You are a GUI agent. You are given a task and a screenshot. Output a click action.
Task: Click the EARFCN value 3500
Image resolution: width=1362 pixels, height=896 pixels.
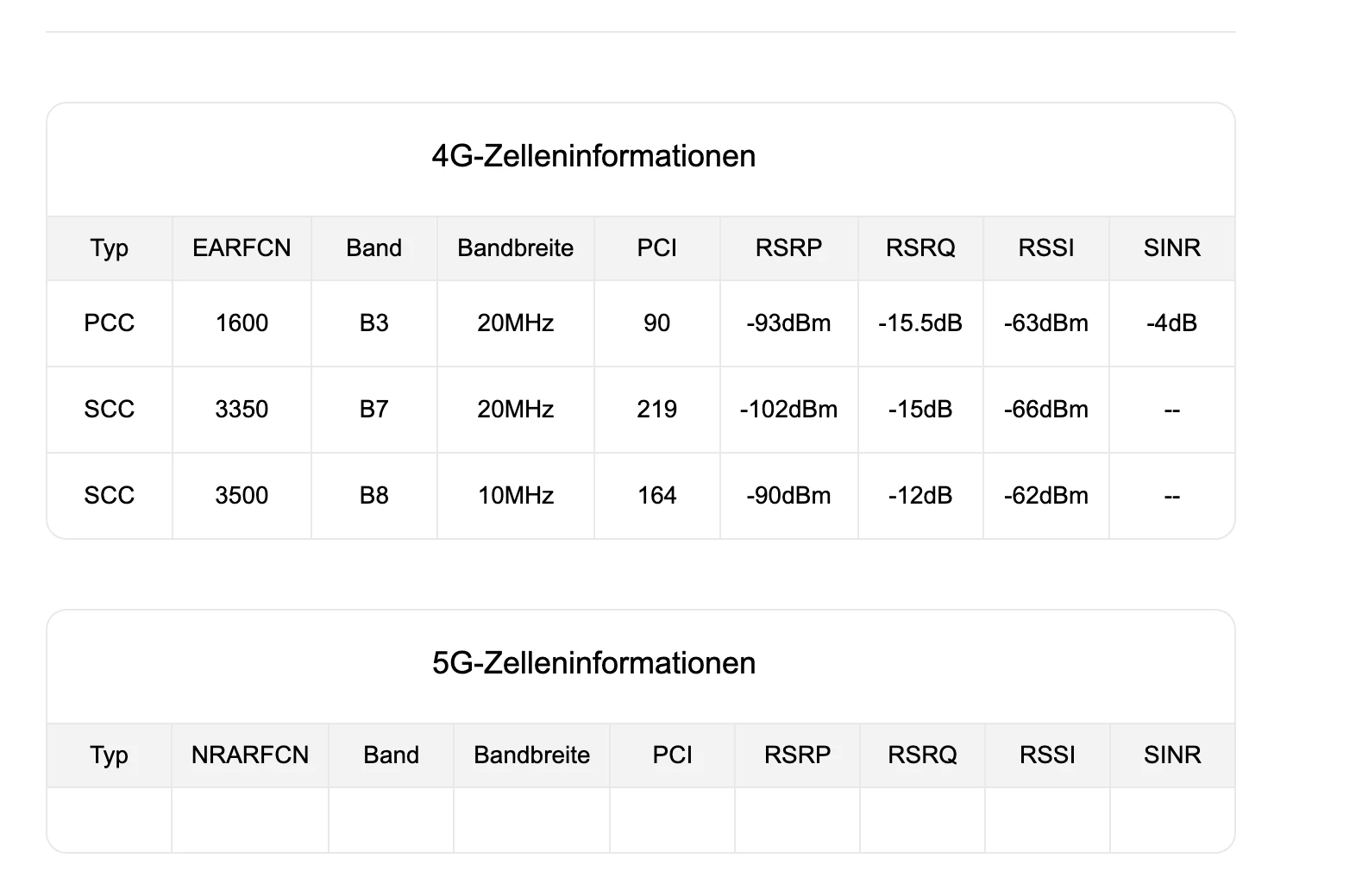click(242, 496)
